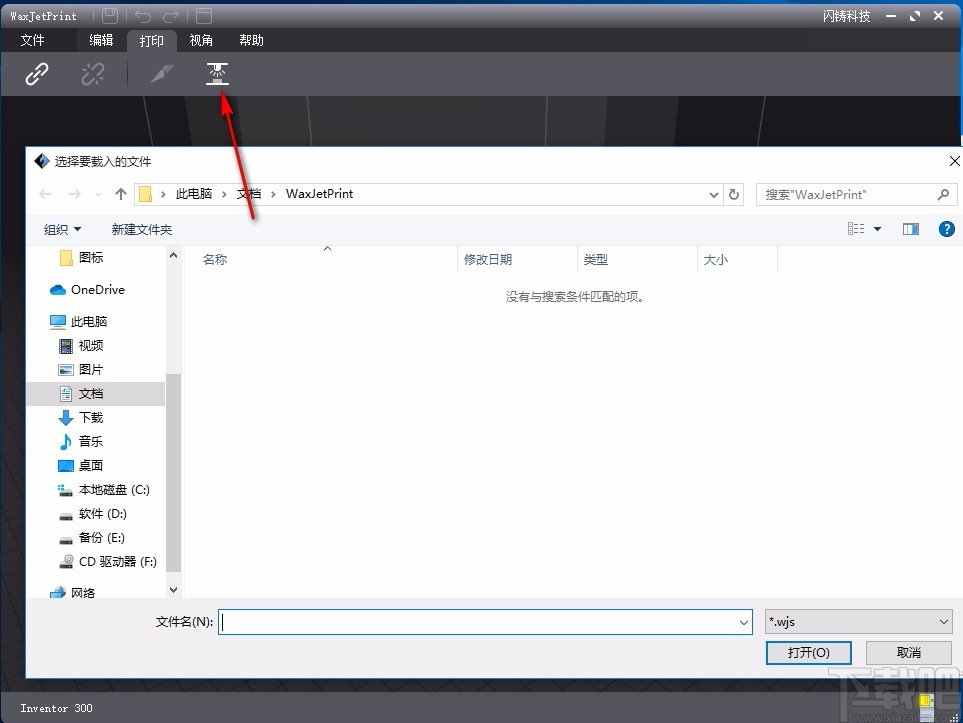Refresh the folder view

tap(734, 195)
